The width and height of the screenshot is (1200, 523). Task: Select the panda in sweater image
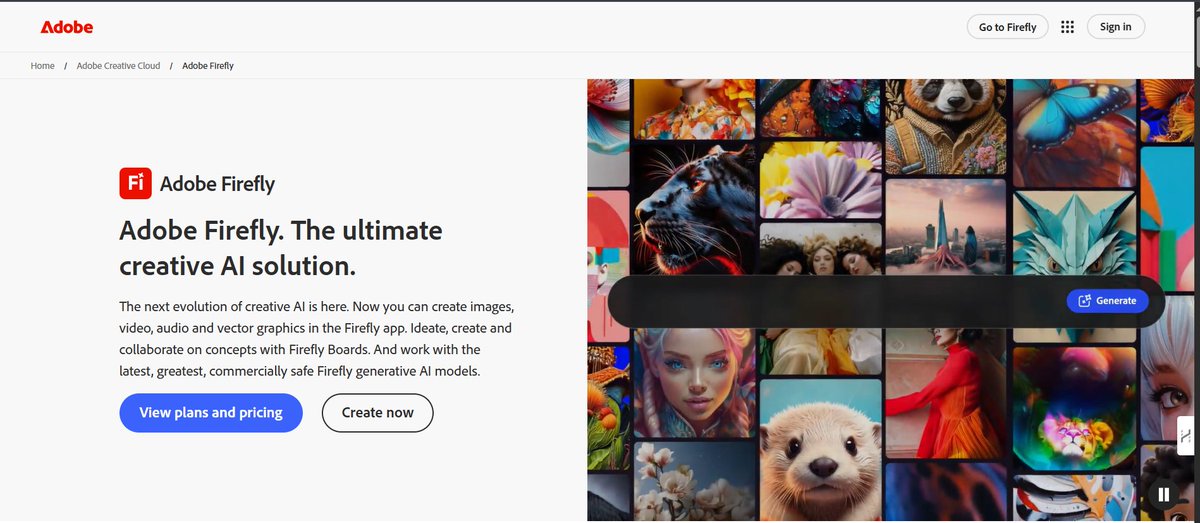945,125
